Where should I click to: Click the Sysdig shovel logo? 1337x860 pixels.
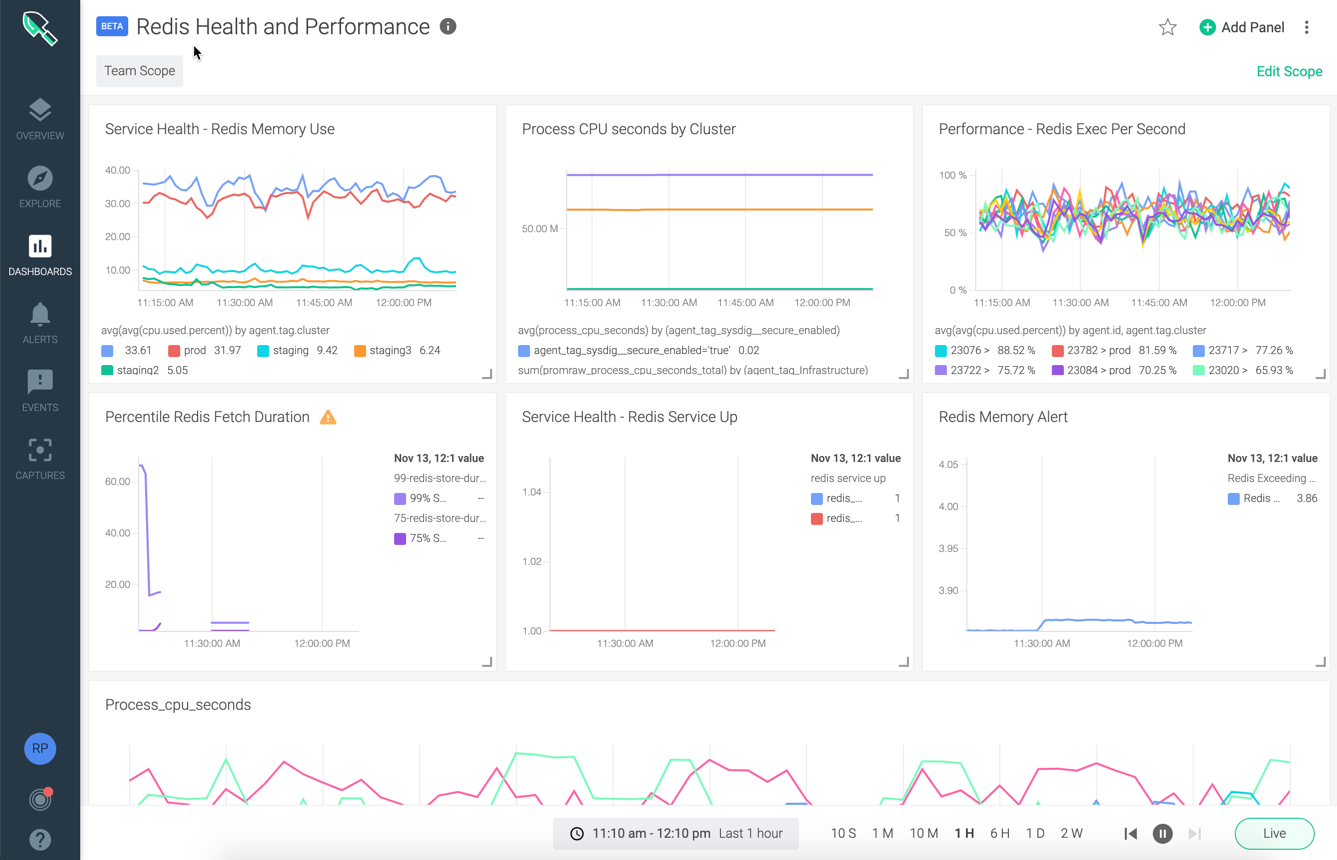(x=40, y=27)
